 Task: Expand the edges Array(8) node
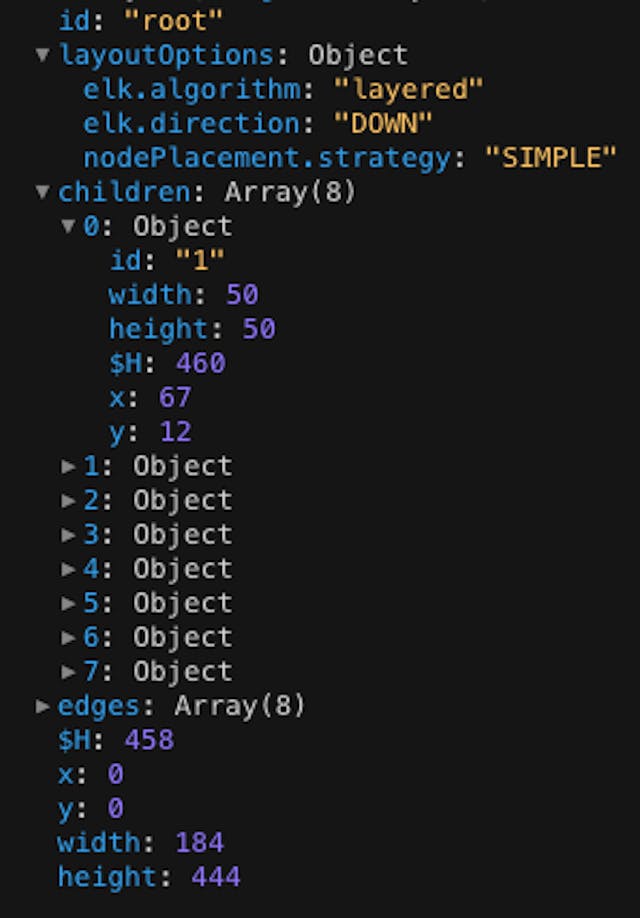coord(42,705)
